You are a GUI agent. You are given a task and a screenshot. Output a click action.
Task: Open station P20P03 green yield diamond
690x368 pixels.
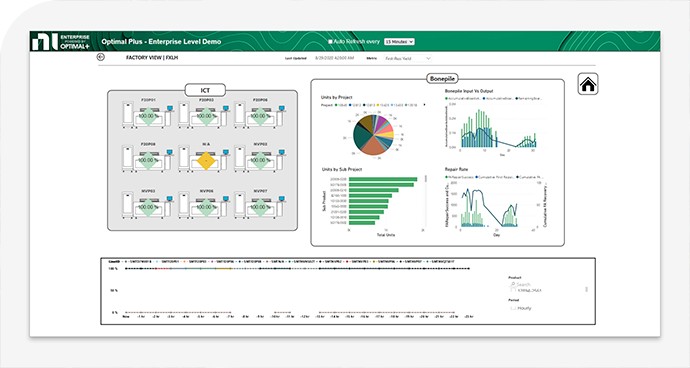(206, 116)
